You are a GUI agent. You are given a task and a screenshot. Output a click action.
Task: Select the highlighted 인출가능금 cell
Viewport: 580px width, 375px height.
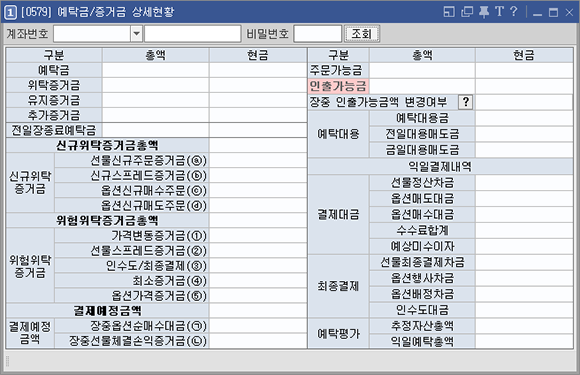(338, 86)
